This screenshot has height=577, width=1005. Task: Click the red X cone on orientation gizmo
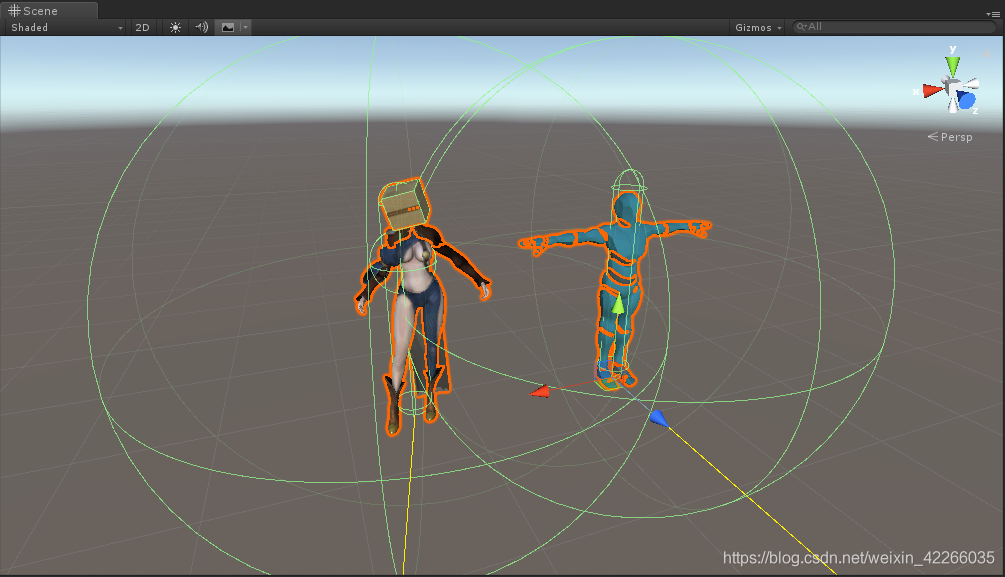click(933, 90)
